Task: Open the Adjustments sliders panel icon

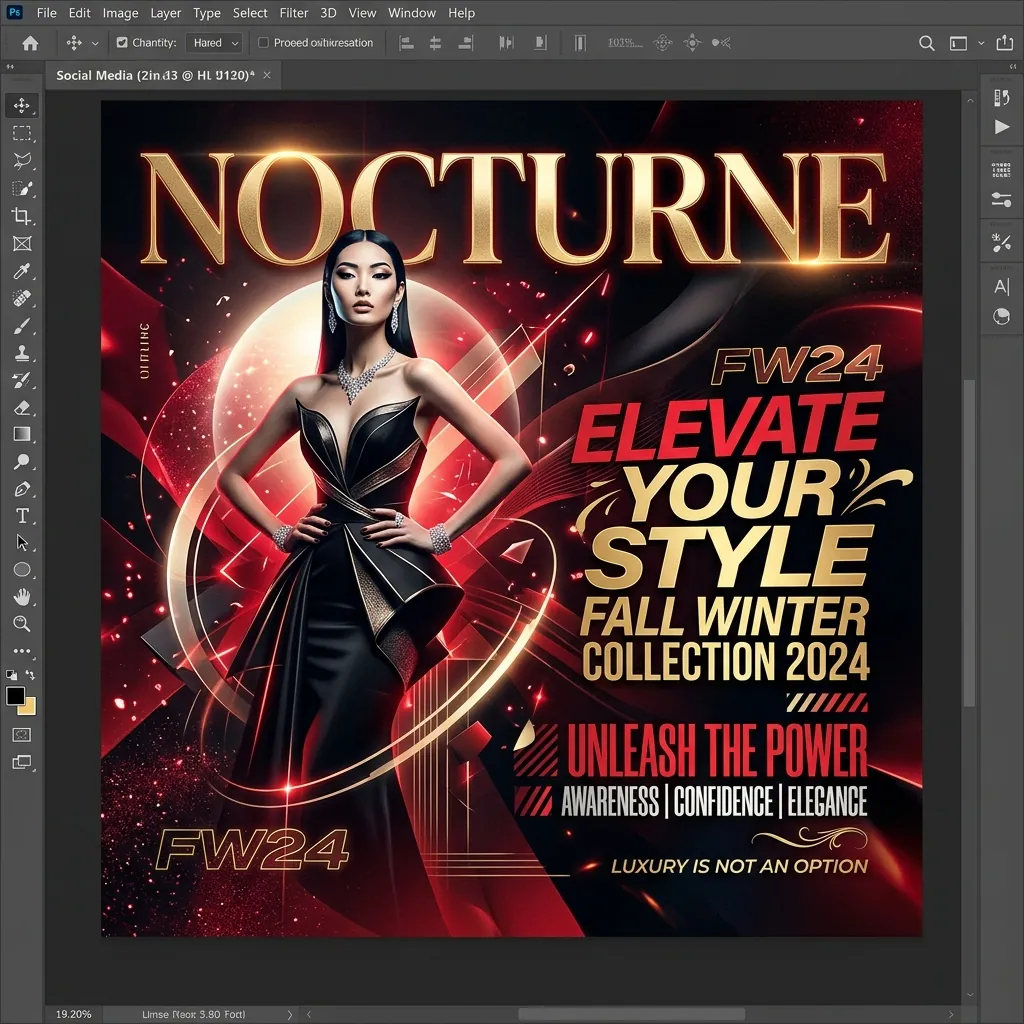Action: [1002, 199]
